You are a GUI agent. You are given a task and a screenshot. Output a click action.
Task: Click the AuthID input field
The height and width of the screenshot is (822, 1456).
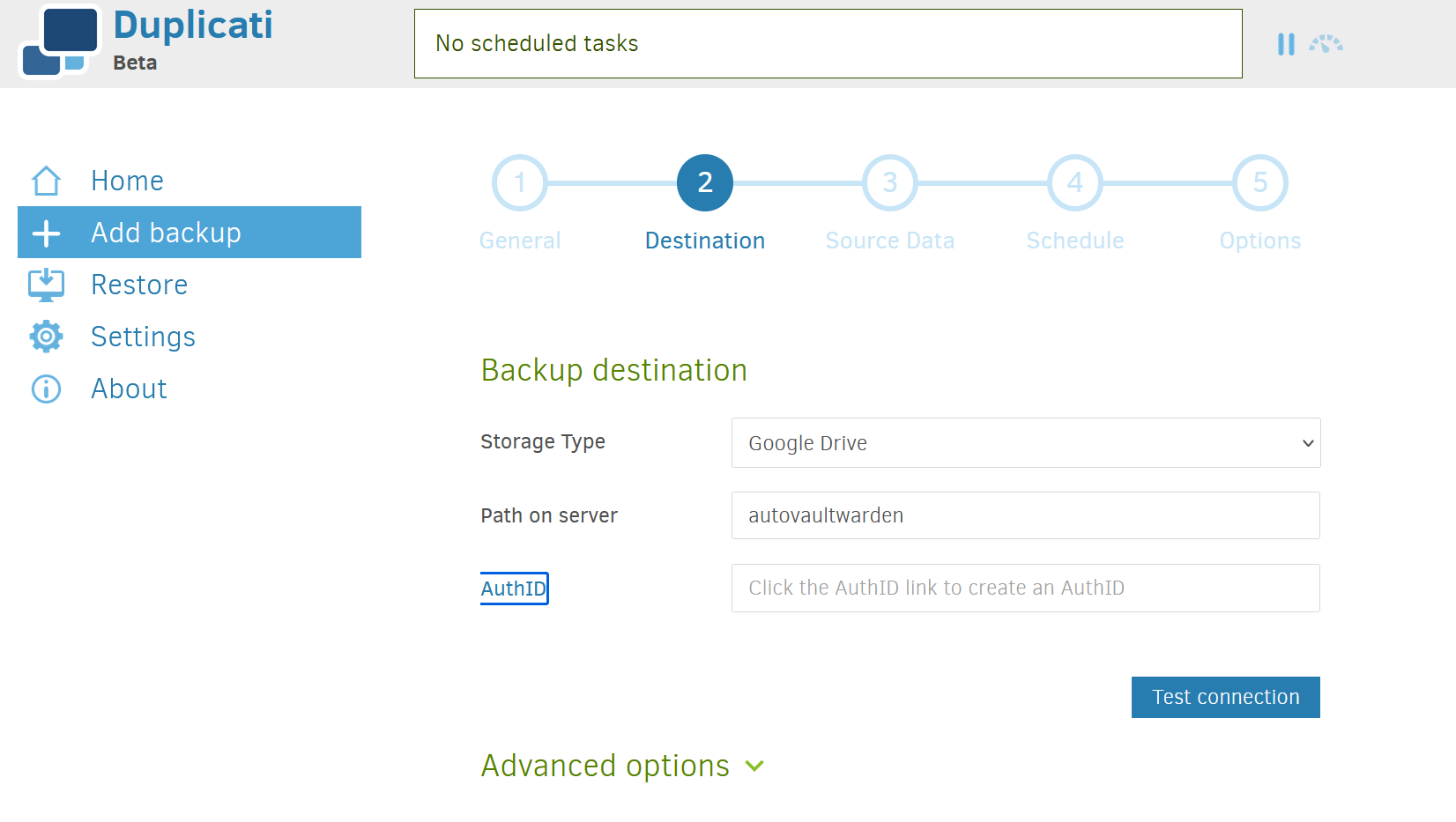pos(1026,588)
